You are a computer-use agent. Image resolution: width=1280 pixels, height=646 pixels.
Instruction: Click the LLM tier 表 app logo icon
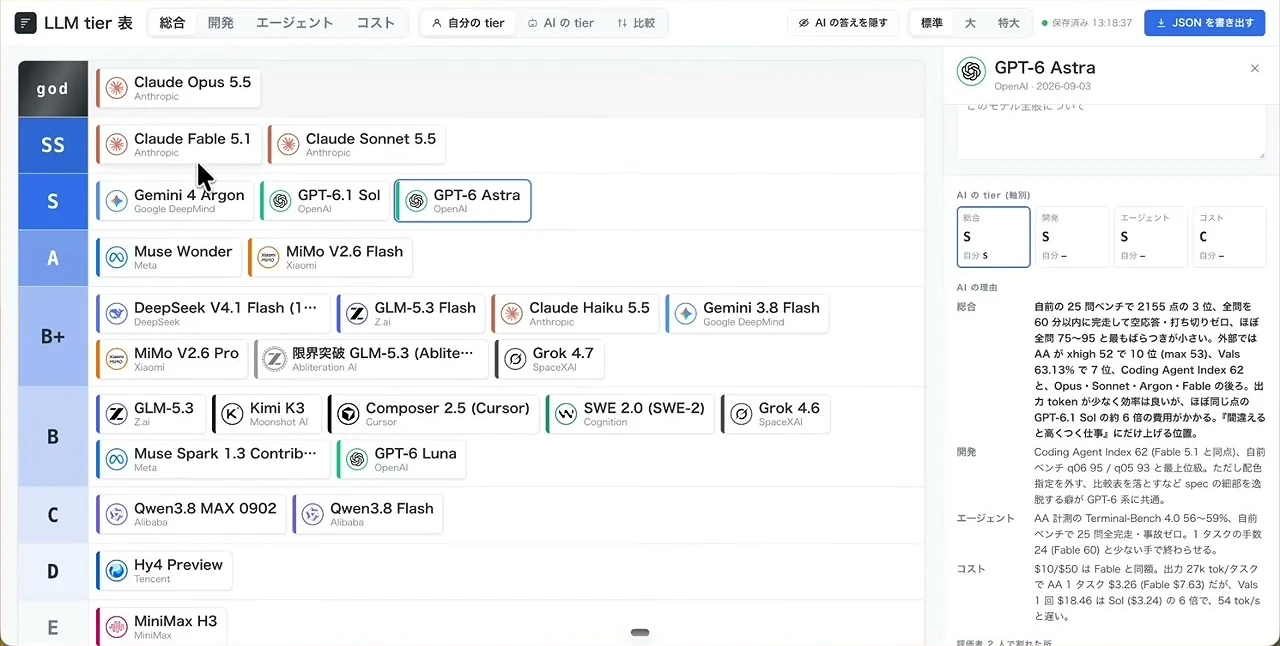[26, 23]
